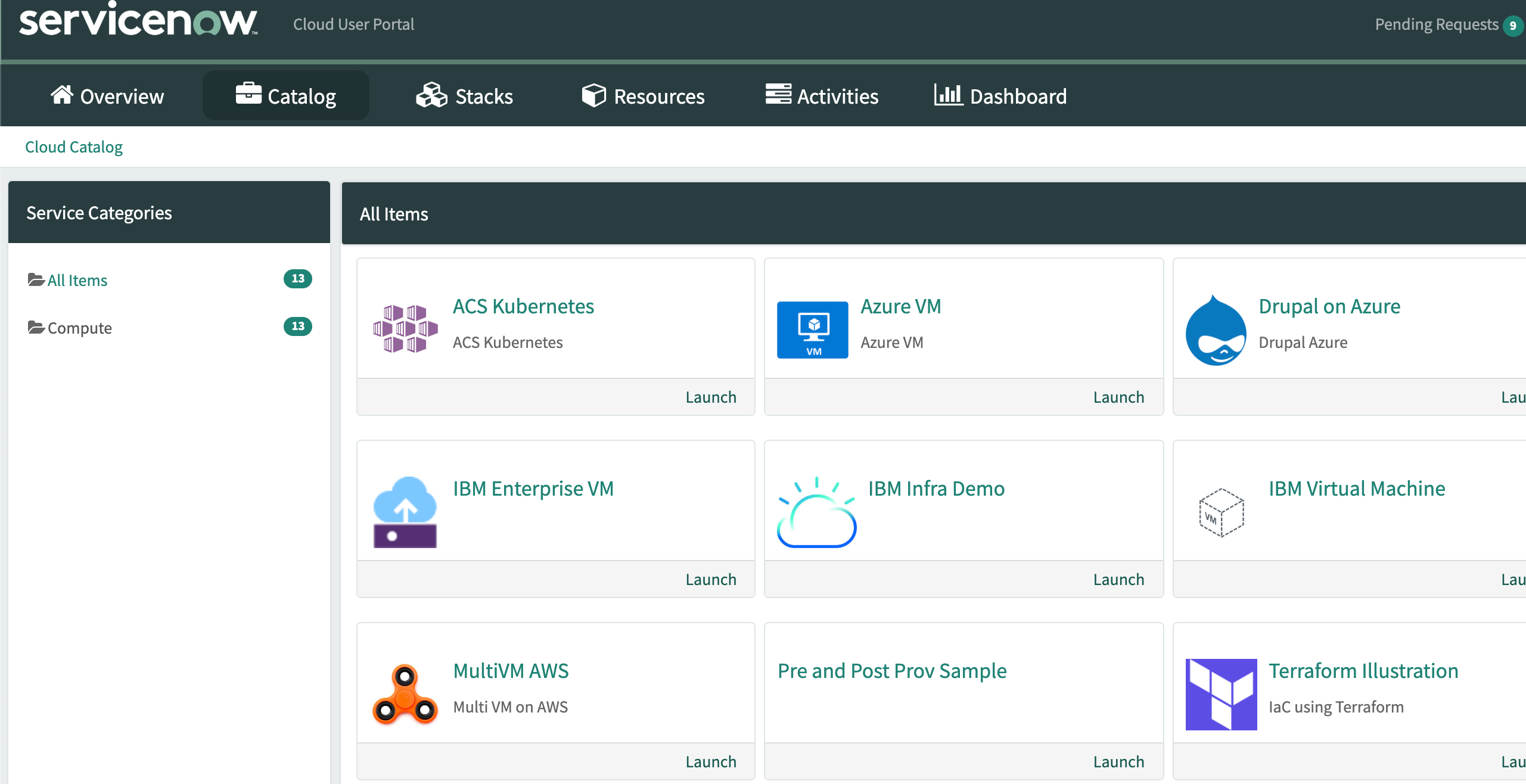Open Pending Requests
The image size is (1526, 784).
click(1437, 24)
